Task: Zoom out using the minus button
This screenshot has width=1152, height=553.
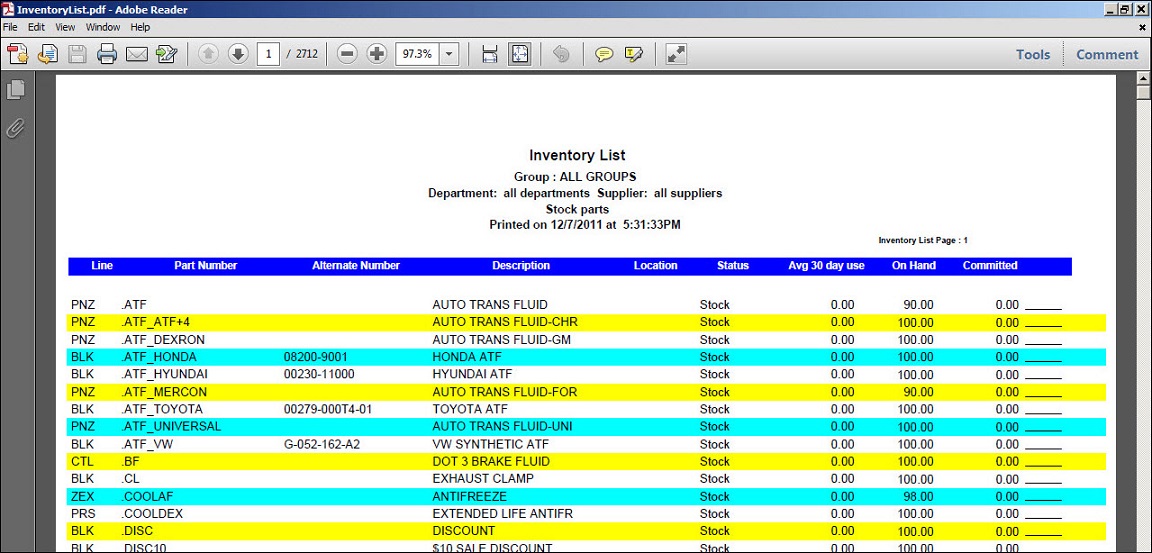Action: point(347,54)
